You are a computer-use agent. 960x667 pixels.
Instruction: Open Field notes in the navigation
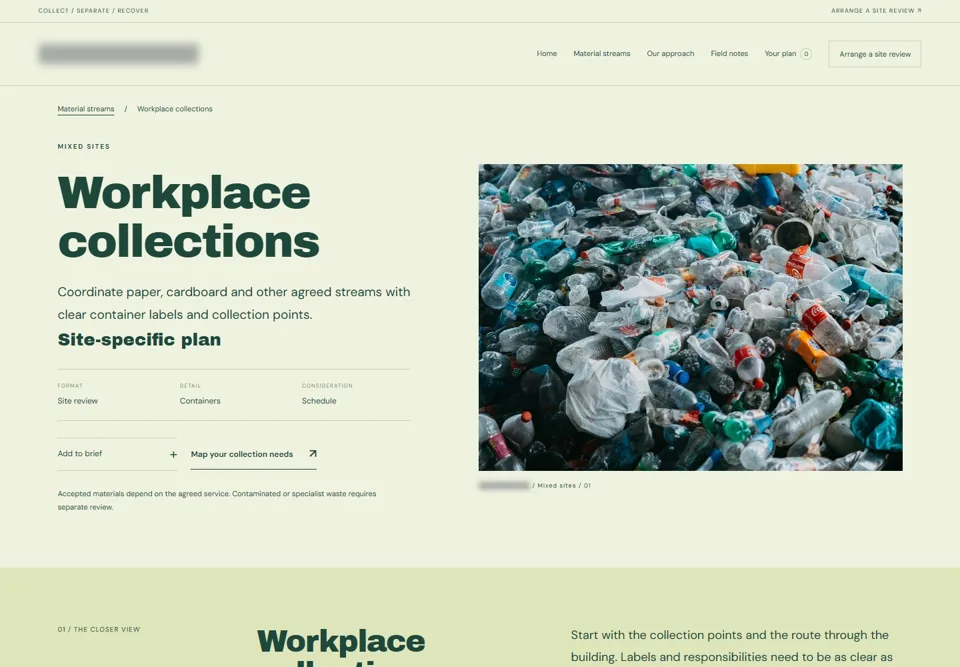[729, 54]
